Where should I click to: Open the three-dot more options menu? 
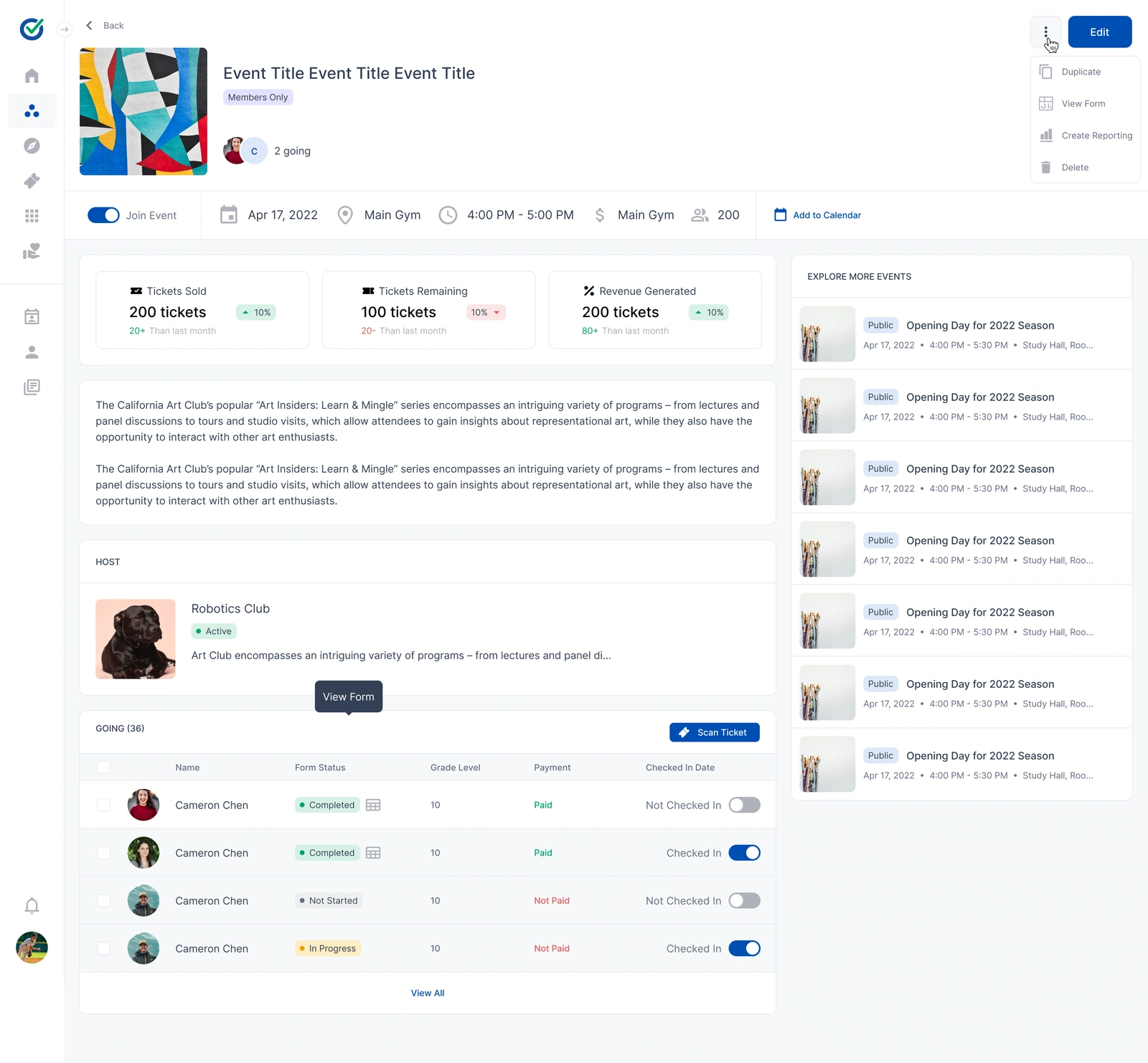(x=1046, y=32)
